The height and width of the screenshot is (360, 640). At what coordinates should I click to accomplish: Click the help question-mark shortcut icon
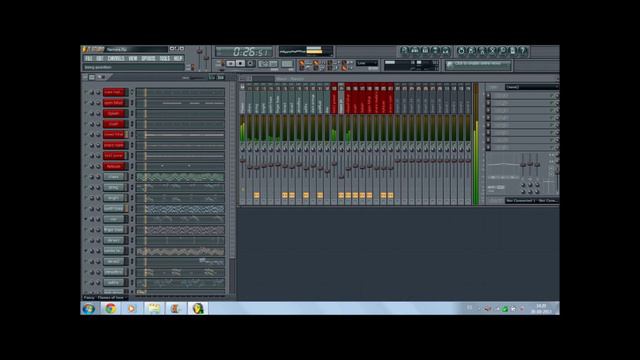click(523, 51)
